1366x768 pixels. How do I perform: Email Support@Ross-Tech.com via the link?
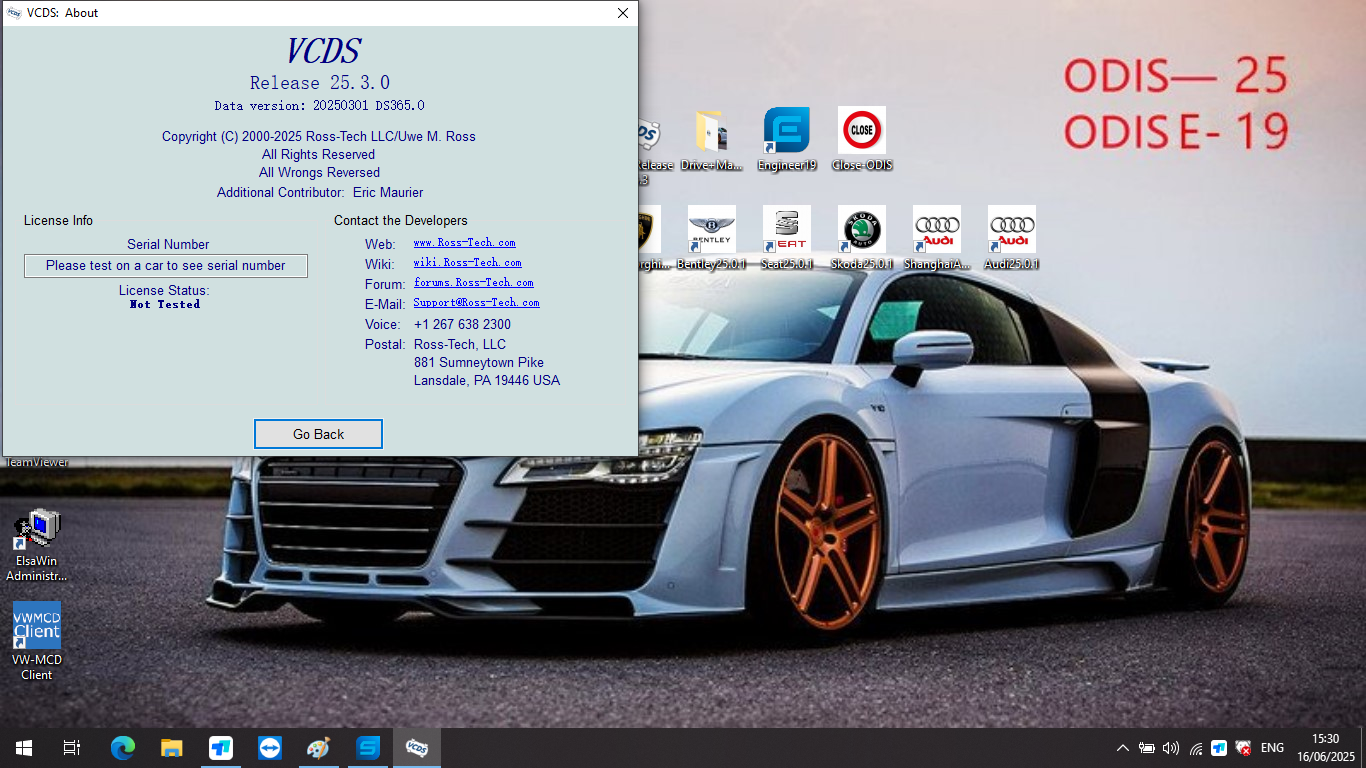click(476, 302)
